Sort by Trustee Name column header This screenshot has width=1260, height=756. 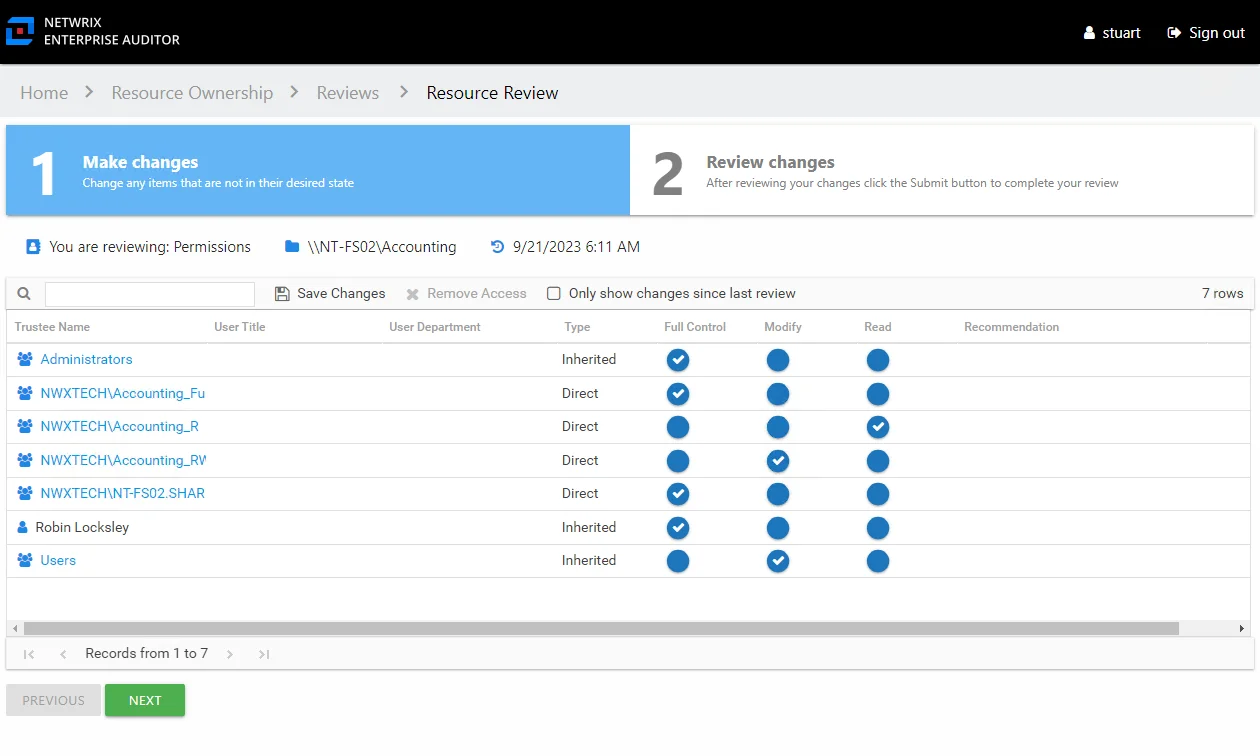pos(52,327)
